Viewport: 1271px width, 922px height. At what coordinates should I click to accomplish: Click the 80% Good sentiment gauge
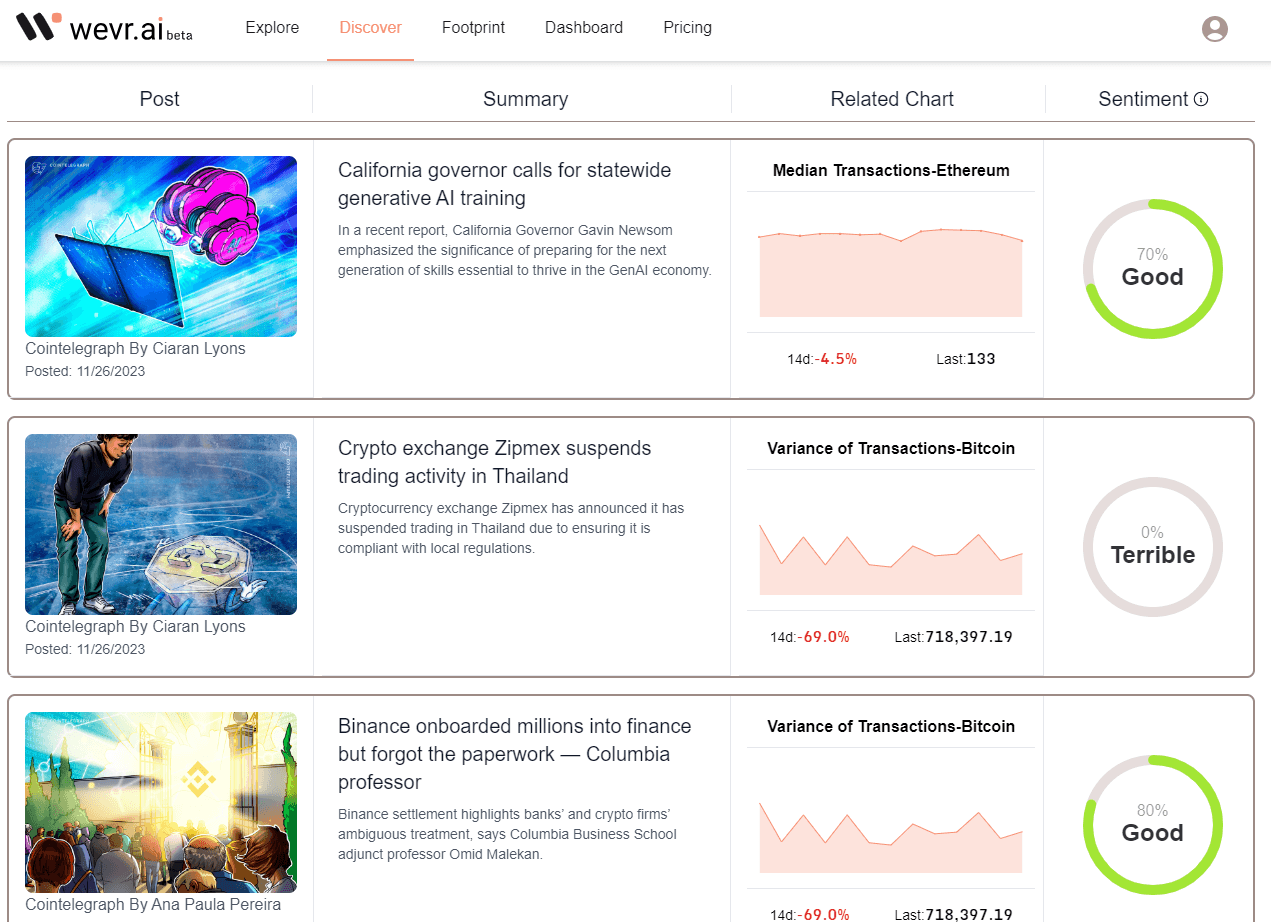(x=1152, y=825)
